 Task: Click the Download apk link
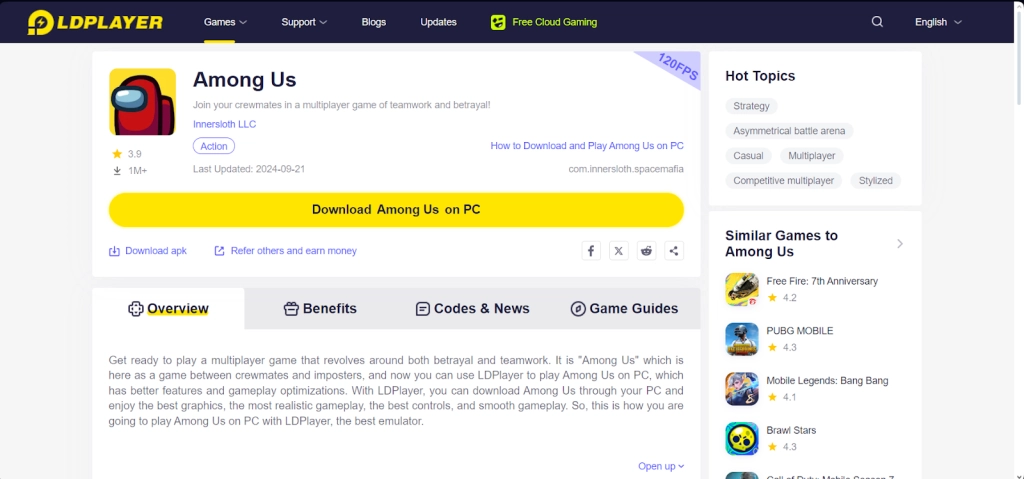(155, 251)
